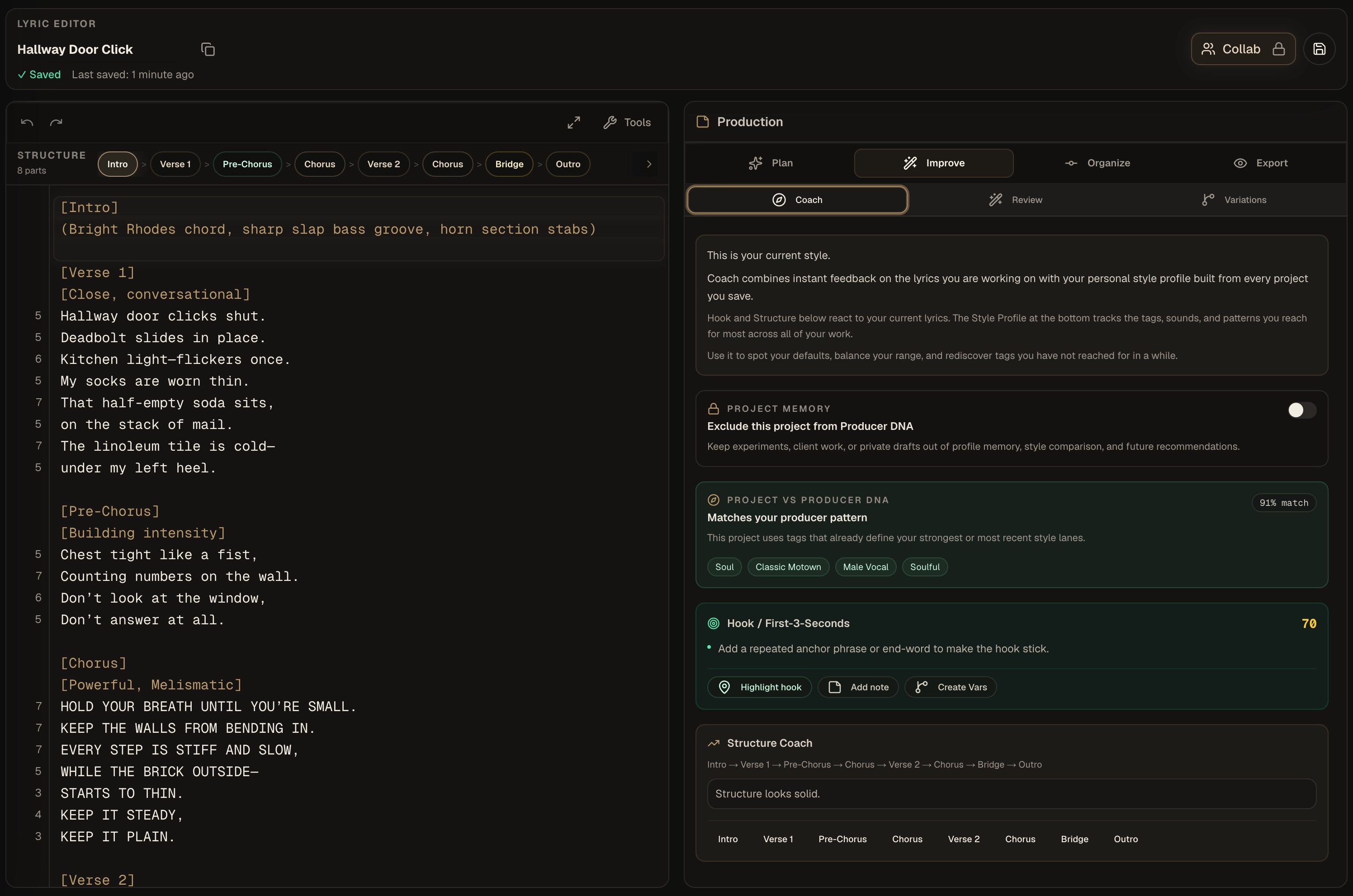Open Collab sharing button
Screen dimensions: 1353x896
(x=1243, y=49)
